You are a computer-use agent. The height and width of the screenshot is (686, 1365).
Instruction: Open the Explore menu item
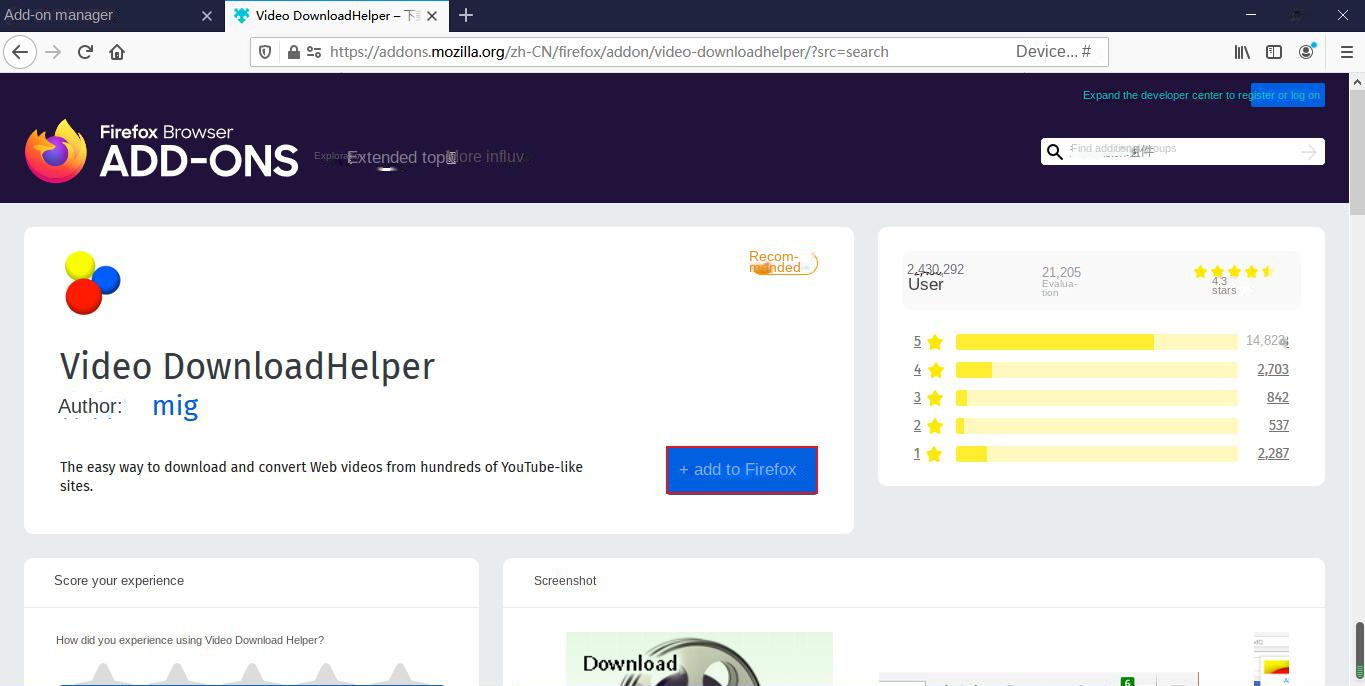pyautogui.click(x=332, y=156)
